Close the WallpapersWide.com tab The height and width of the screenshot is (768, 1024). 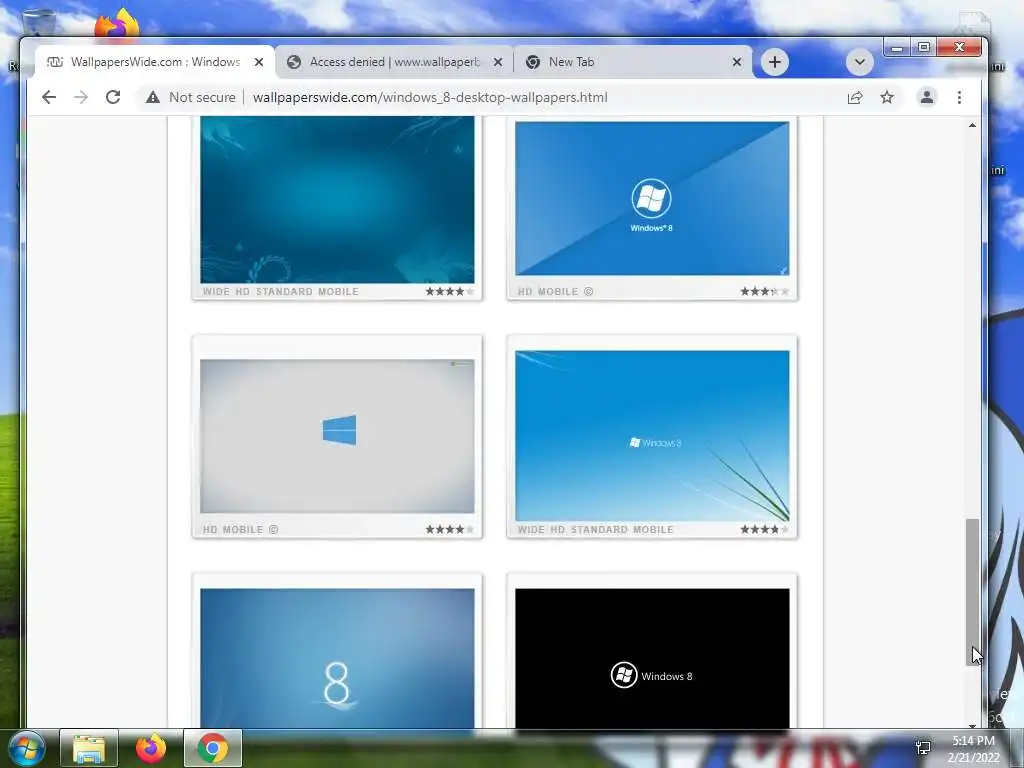coord(259,62)
